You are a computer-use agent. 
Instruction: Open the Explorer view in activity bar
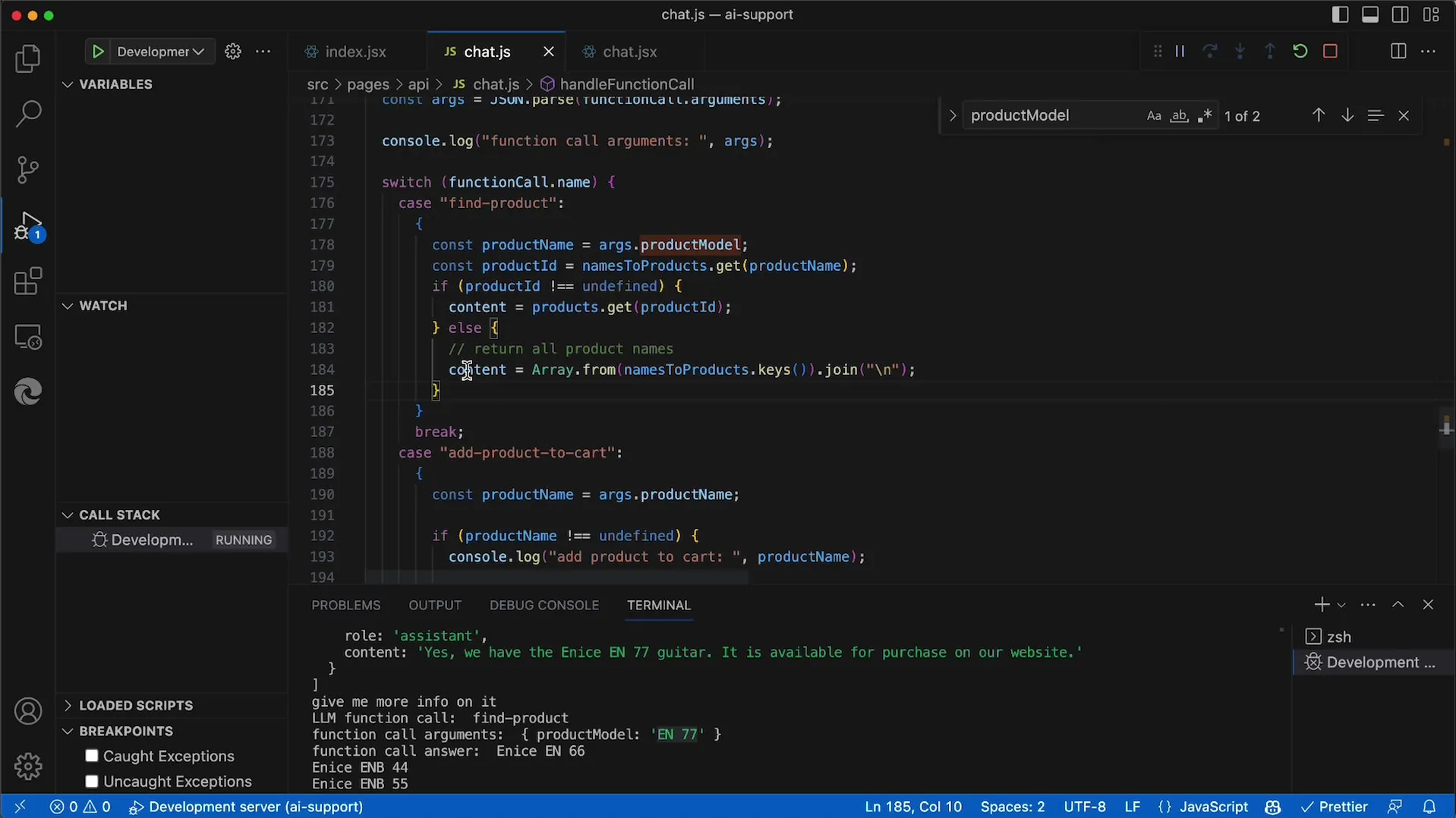tap(28, 58)
